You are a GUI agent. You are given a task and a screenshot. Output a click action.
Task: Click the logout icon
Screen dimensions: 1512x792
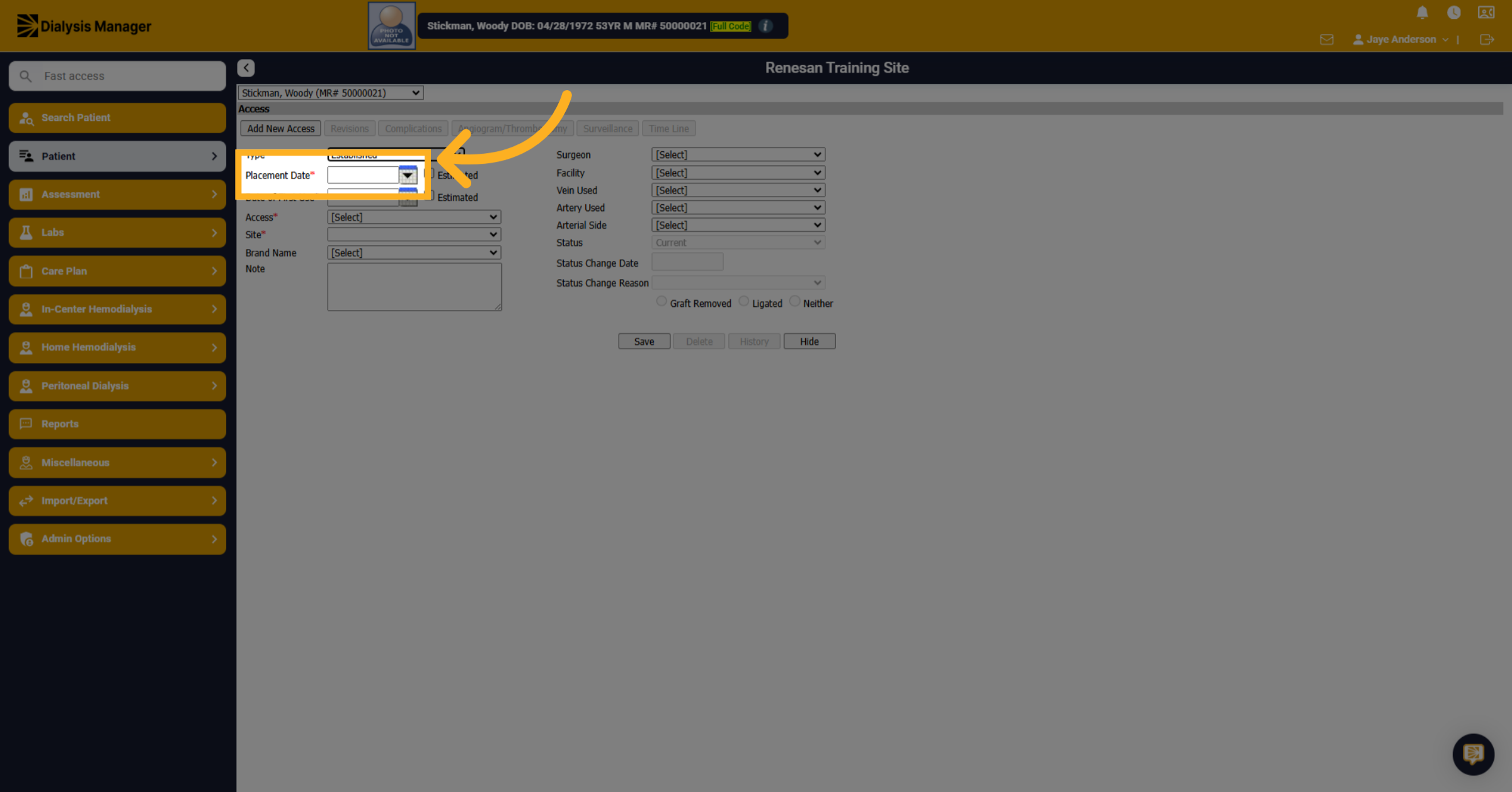pos(1487,39)
